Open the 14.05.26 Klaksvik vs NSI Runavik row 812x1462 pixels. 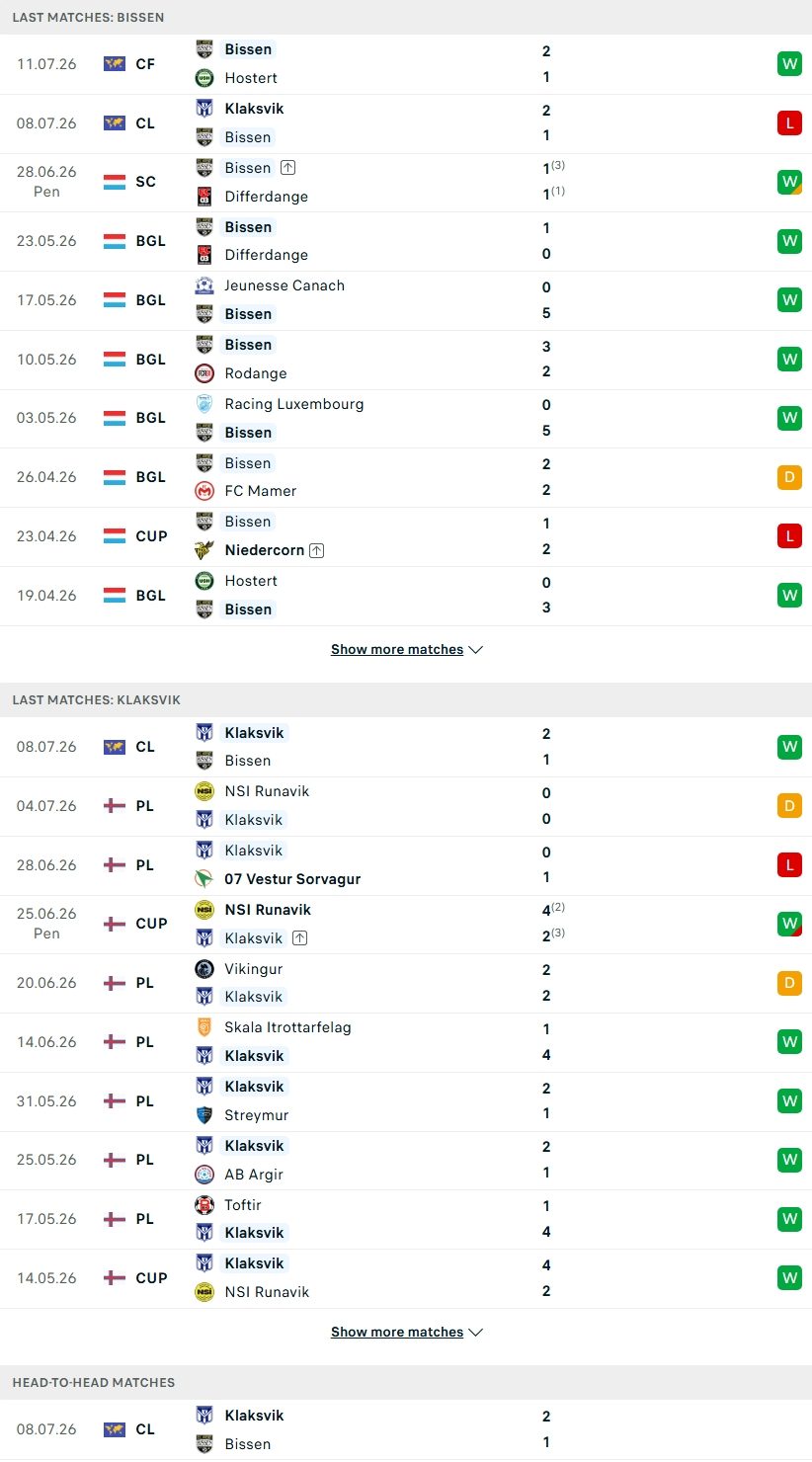pos(406,1278)
